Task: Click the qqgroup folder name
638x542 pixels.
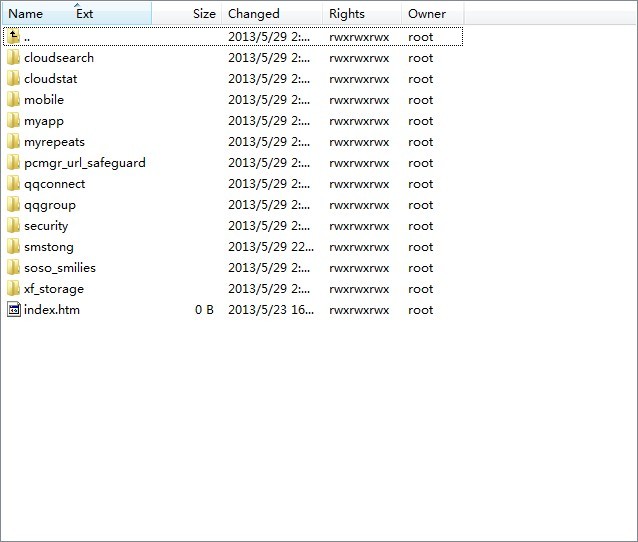Action: 50,205
